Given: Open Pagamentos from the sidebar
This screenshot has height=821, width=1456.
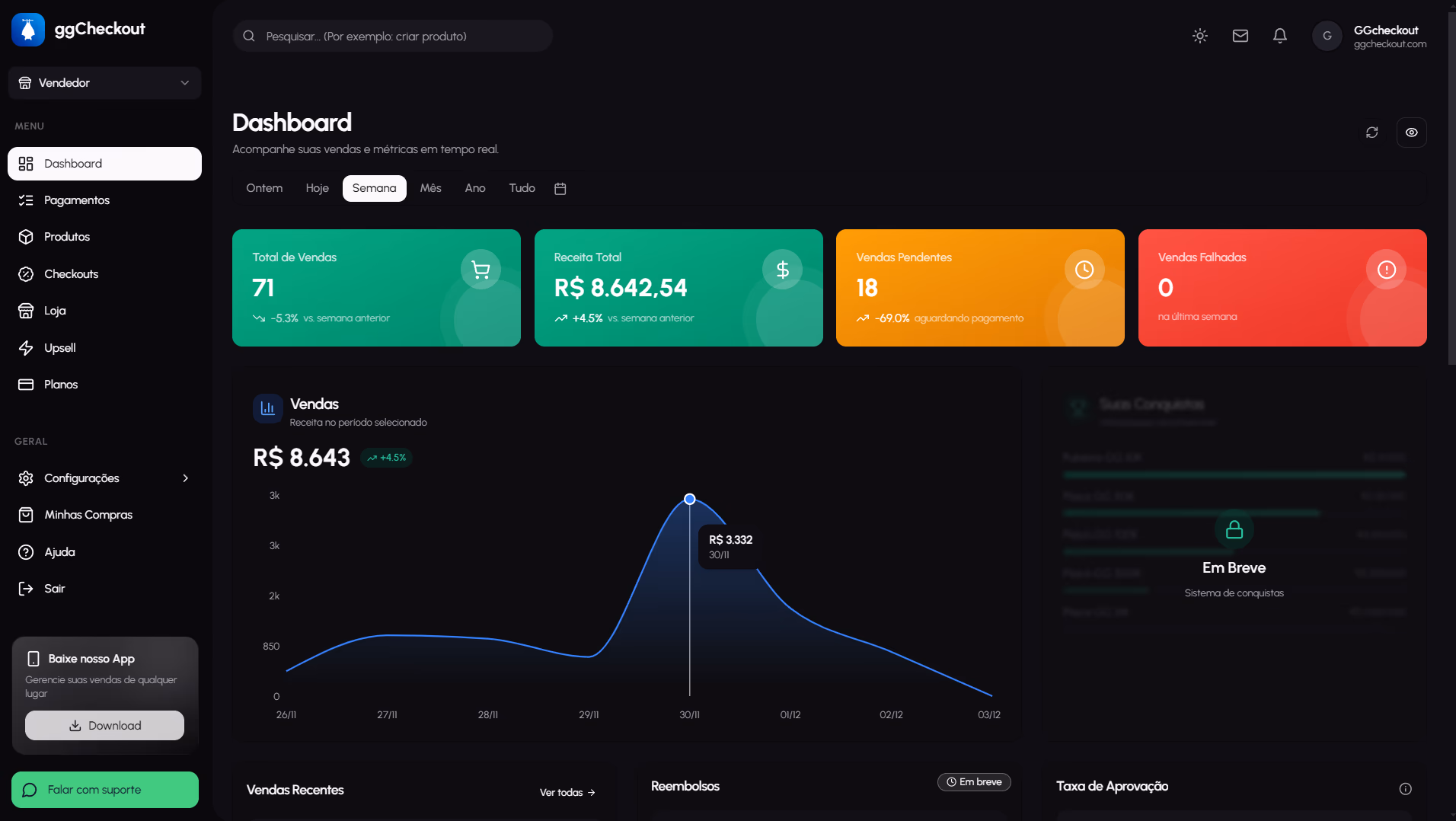Looking at the screenshot, I should point(104,200).
